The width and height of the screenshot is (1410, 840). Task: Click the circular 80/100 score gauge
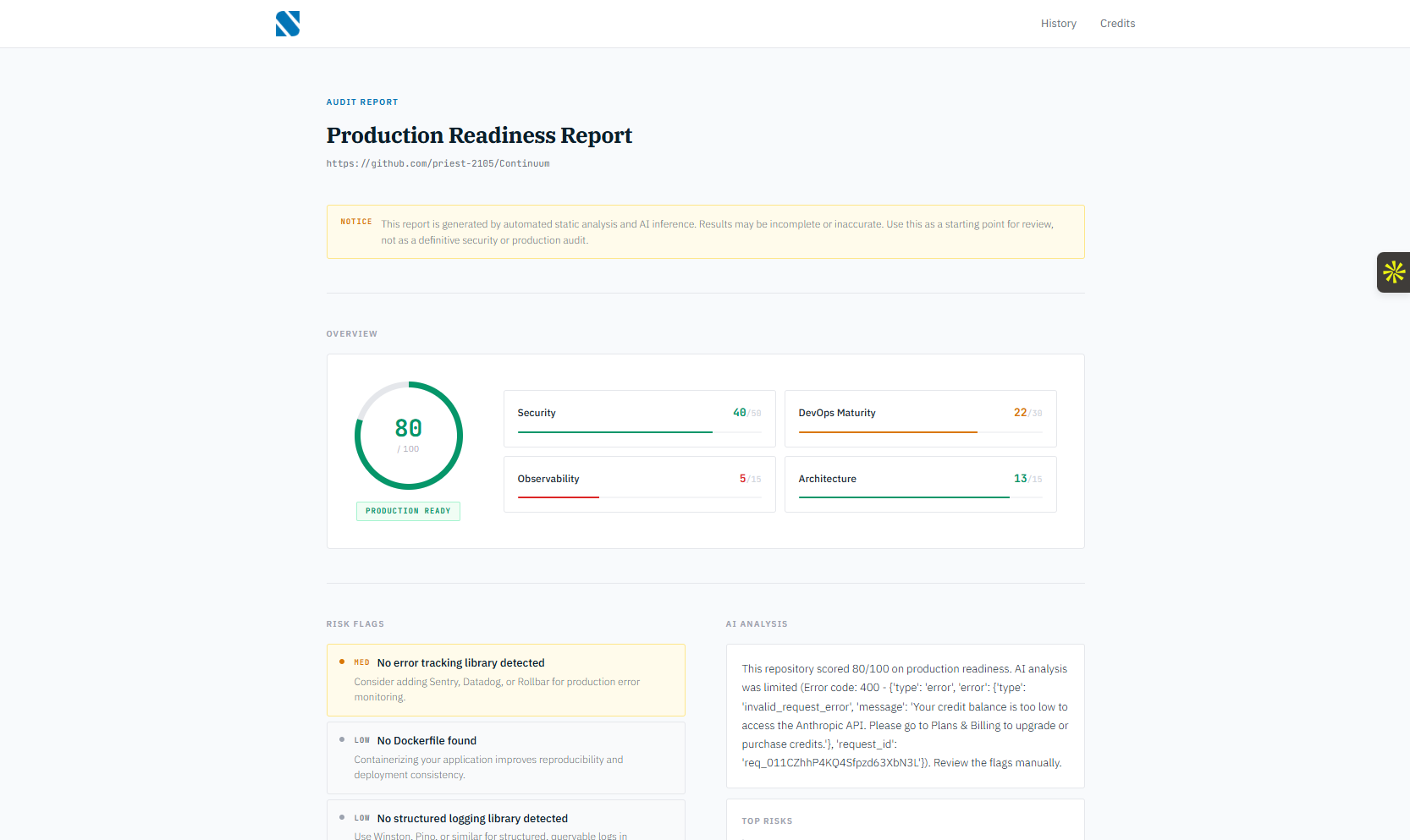tap(409, 436)
